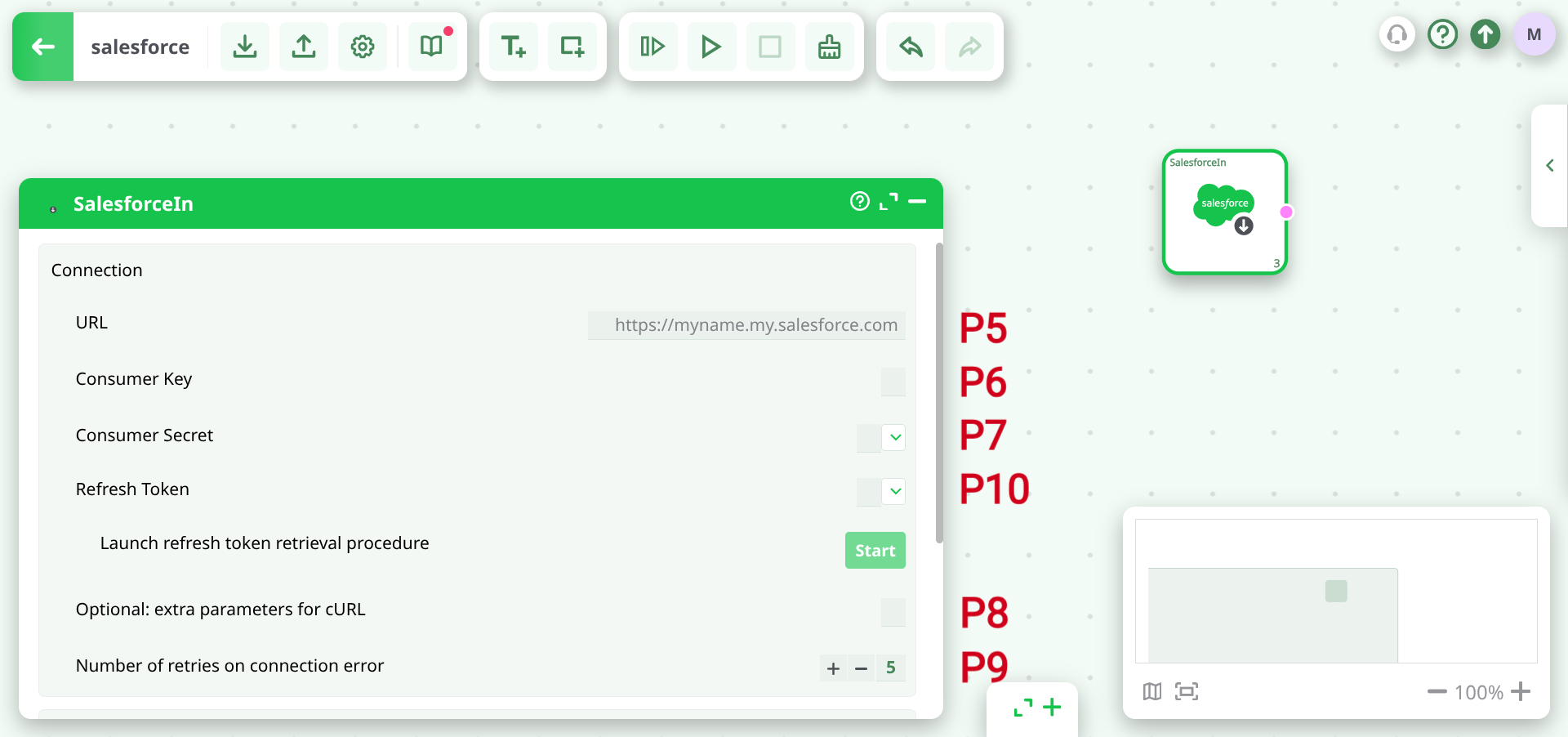Viewport: 1568px width, 737px height.
Task: Maximize the SalesforceIn panel
Action: pos(889,201)
